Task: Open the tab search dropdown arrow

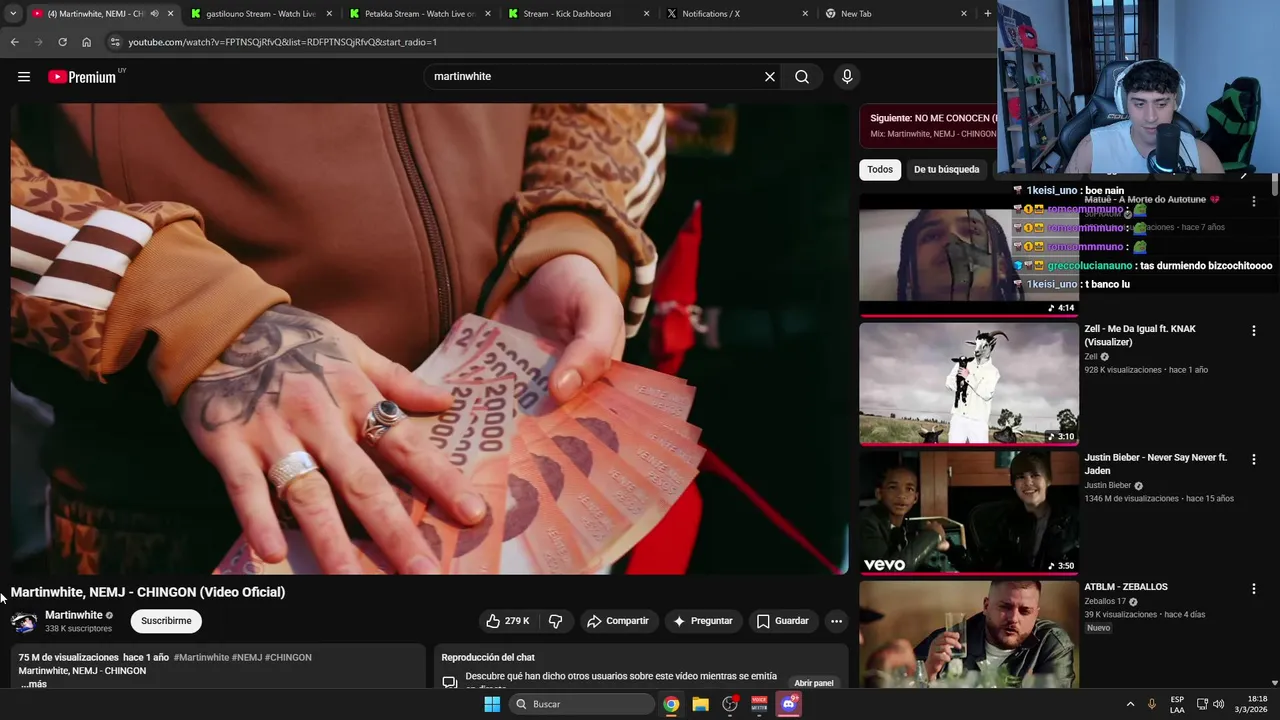Action: coord(13,14)
